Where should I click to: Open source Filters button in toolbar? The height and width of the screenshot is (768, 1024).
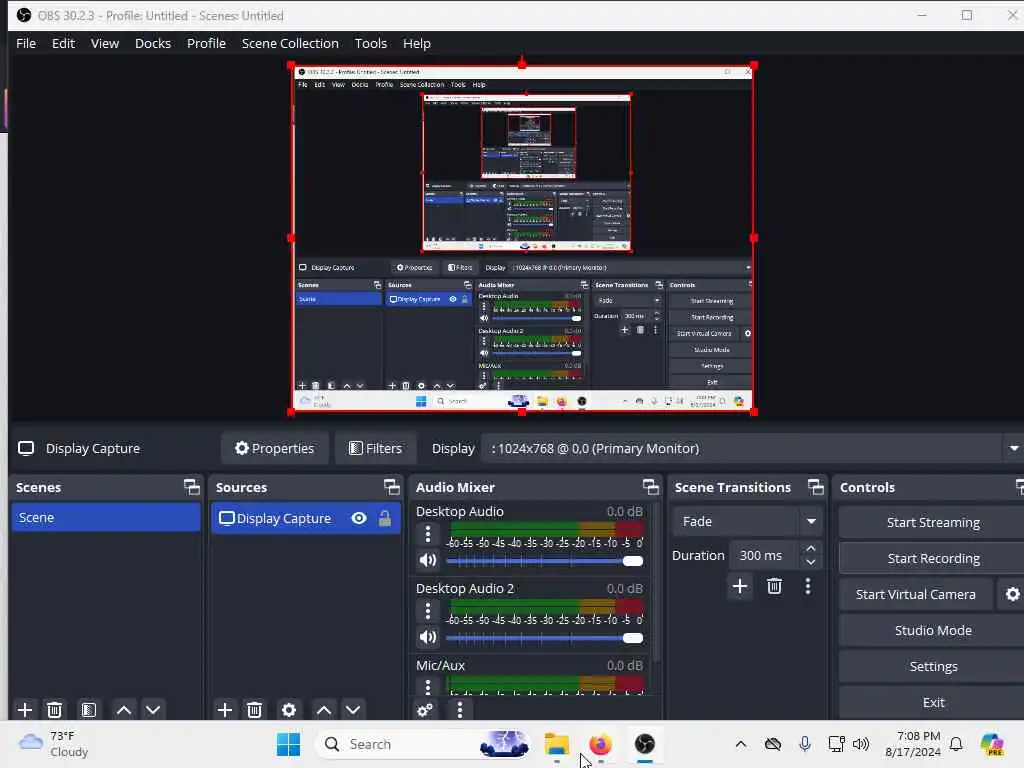coord(375,449)
